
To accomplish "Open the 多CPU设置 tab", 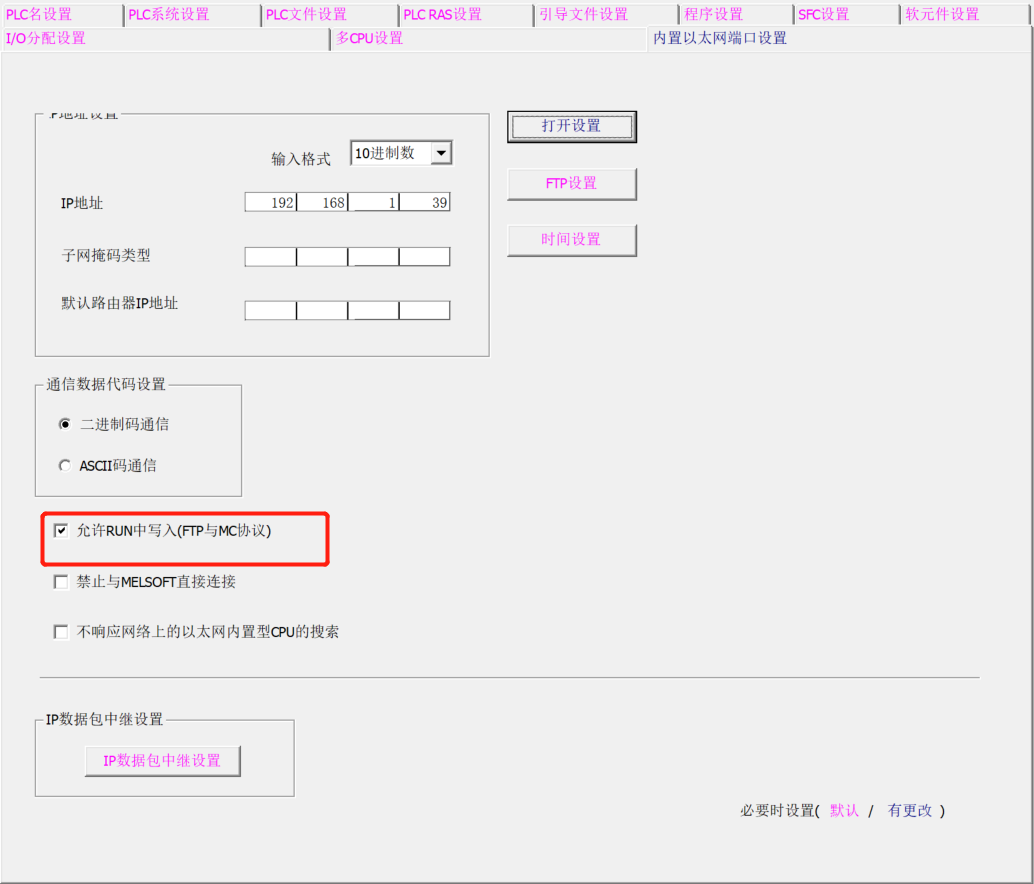I will [369, 38].
